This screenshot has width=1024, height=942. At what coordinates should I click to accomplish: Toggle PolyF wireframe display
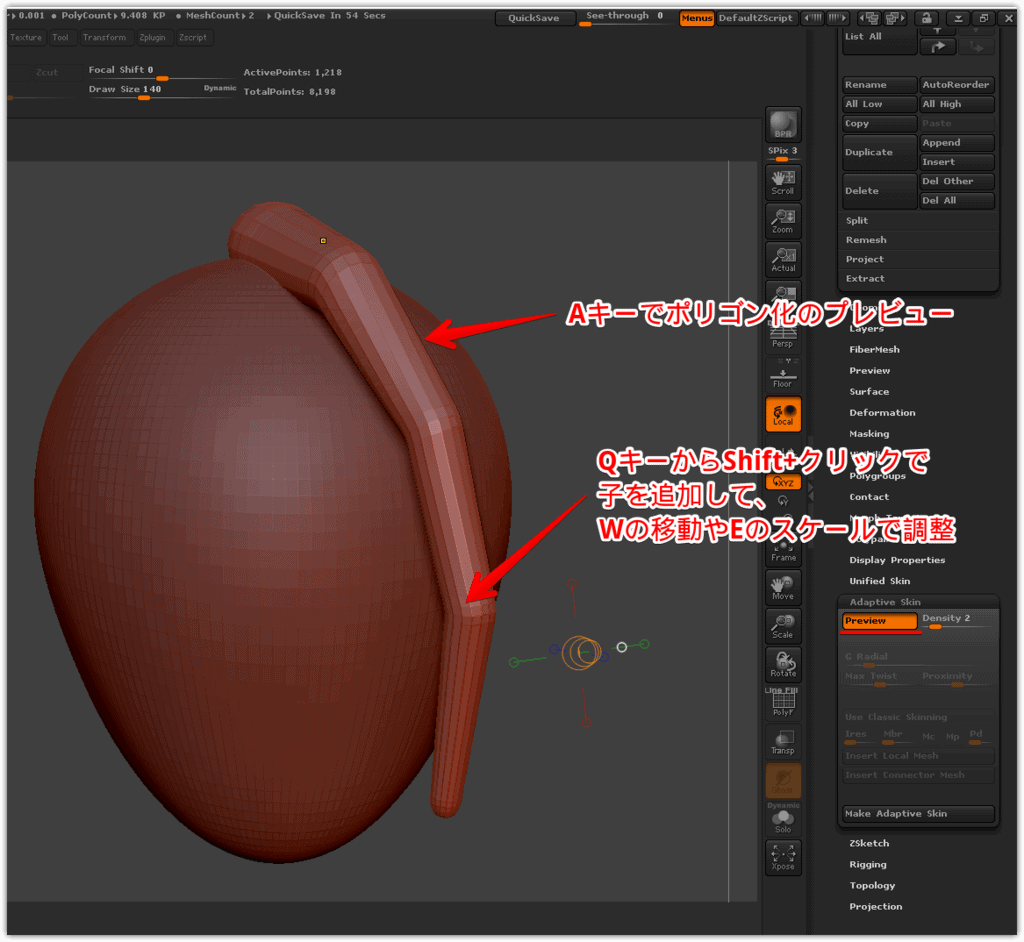pos(783,705)
